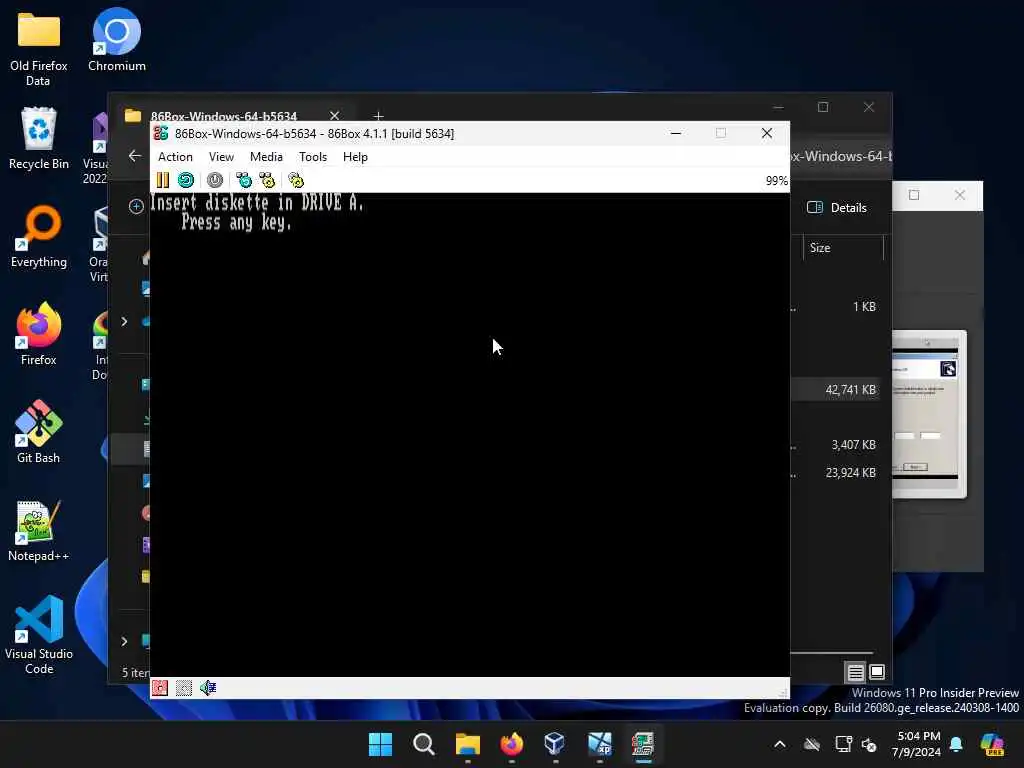
Task: Click the gray disk status bar icon
Action: [x=184, y=688]
